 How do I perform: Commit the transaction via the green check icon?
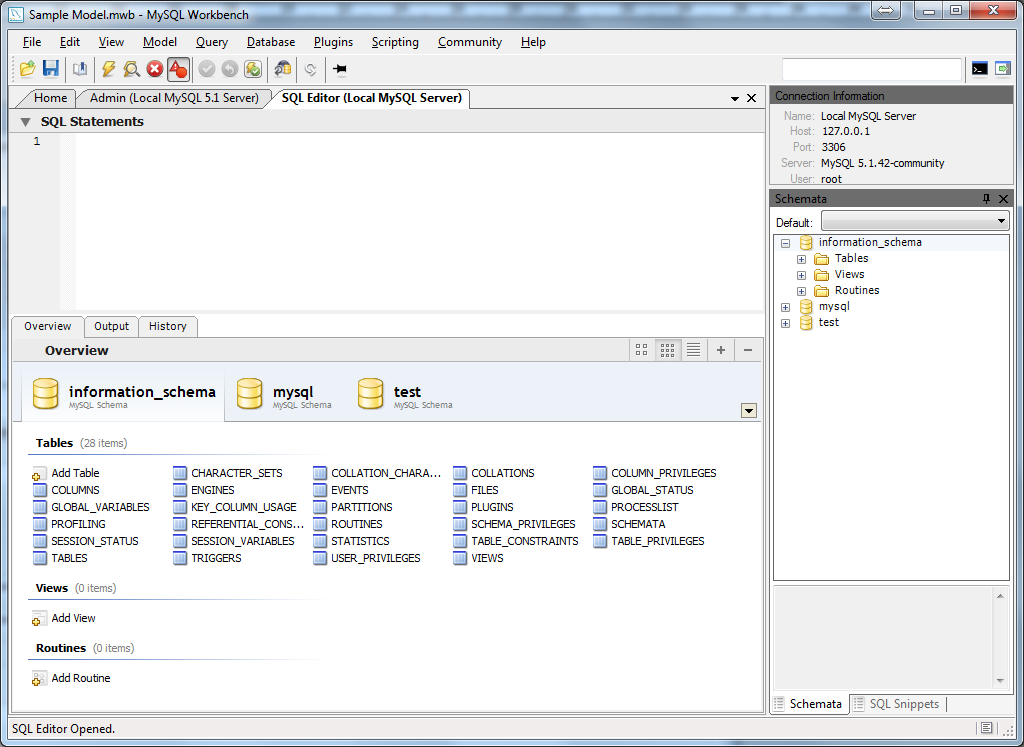206,69
